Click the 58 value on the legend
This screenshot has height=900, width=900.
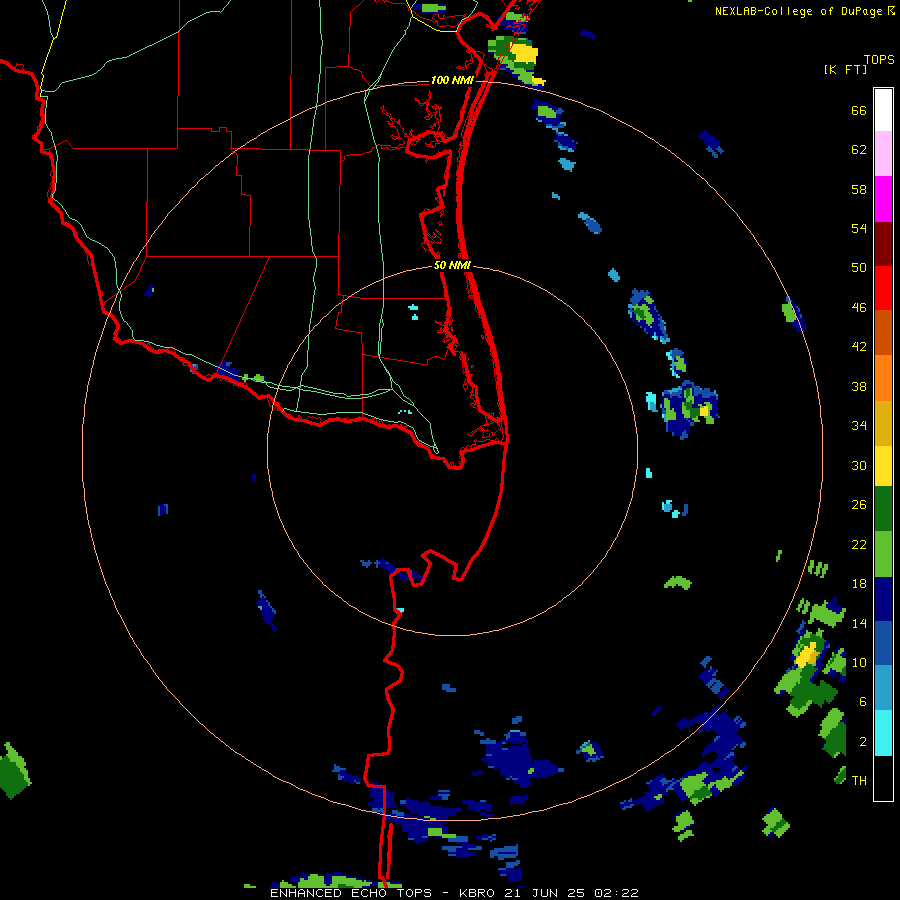coord(859,189)
